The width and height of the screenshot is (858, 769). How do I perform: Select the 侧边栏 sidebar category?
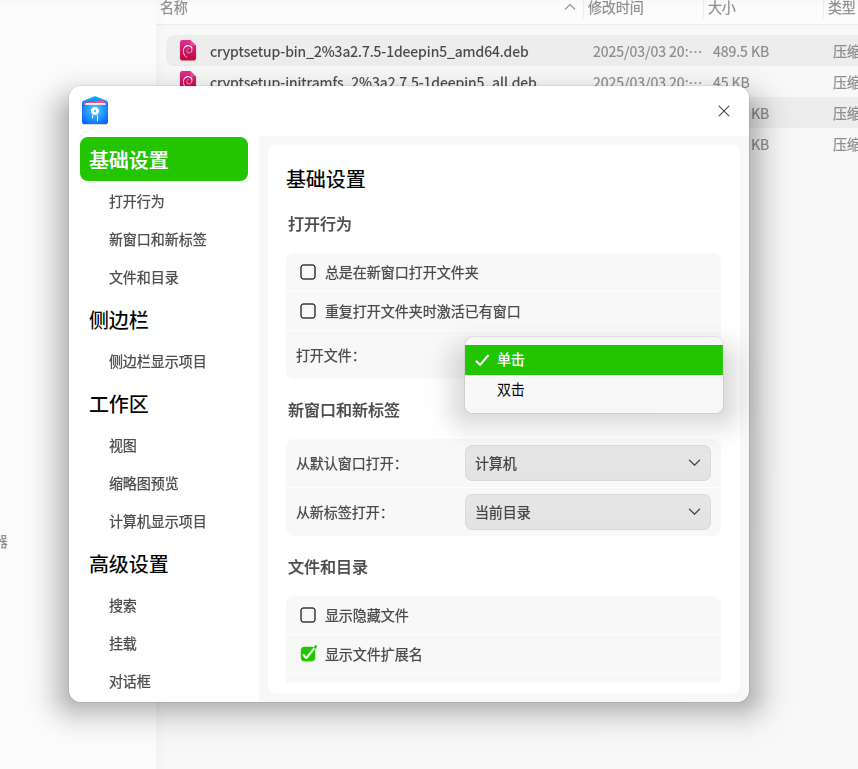[x=119, y=320]
